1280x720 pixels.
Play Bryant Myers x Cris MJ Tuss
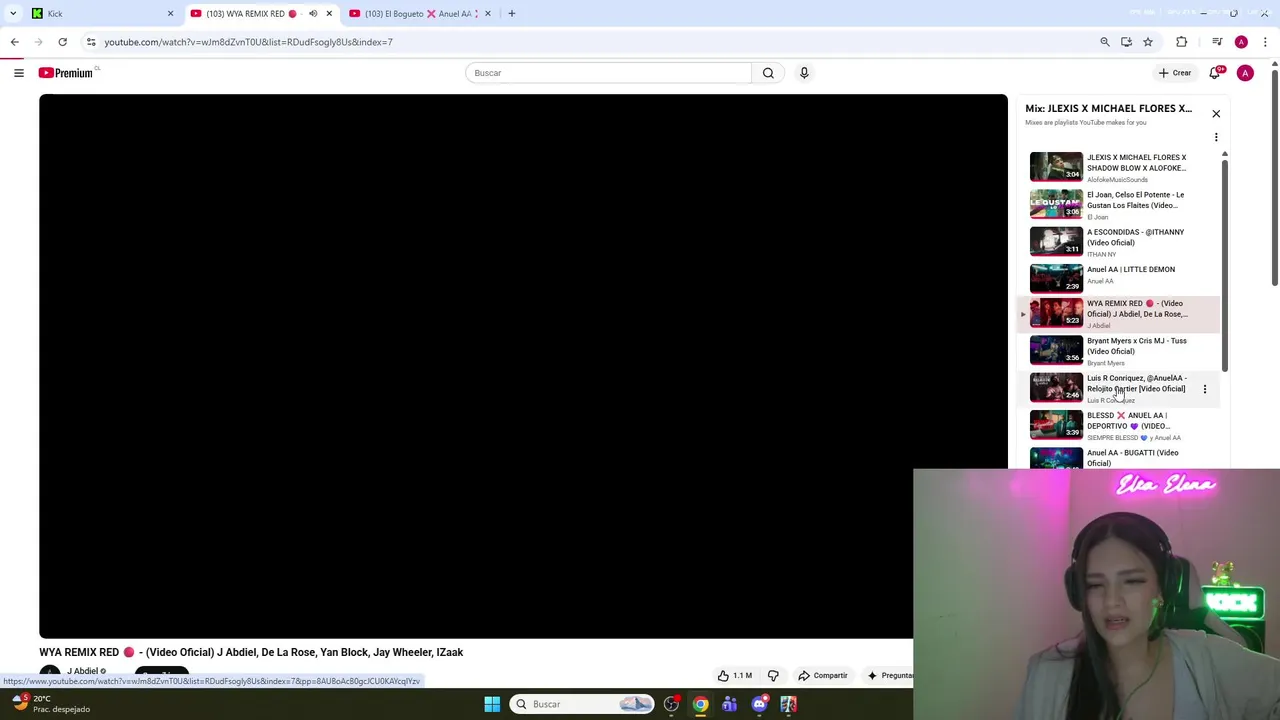1118,351
